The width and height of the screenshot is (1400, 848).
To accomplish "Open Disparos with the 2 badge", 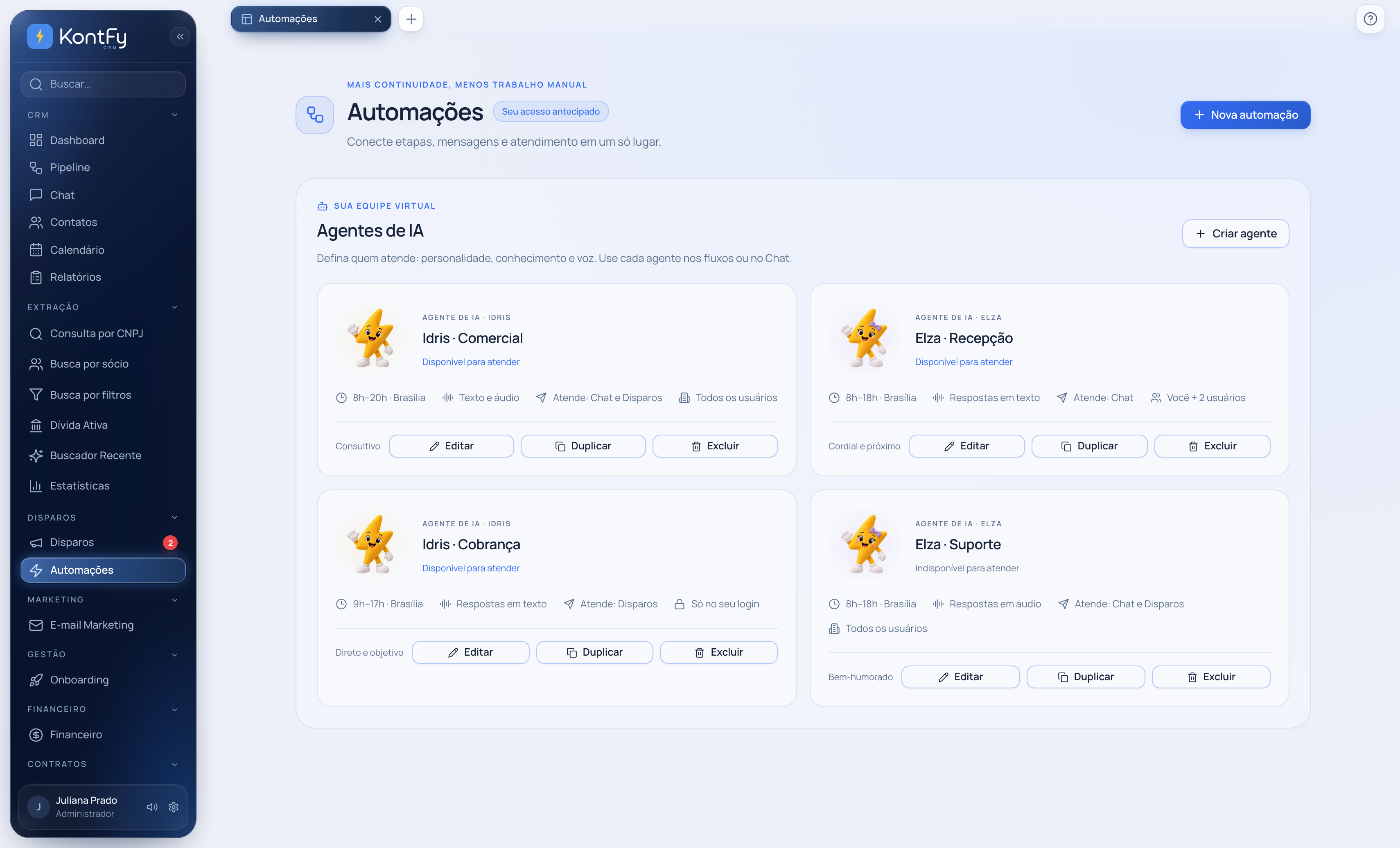I will click(x=103, y=542).
